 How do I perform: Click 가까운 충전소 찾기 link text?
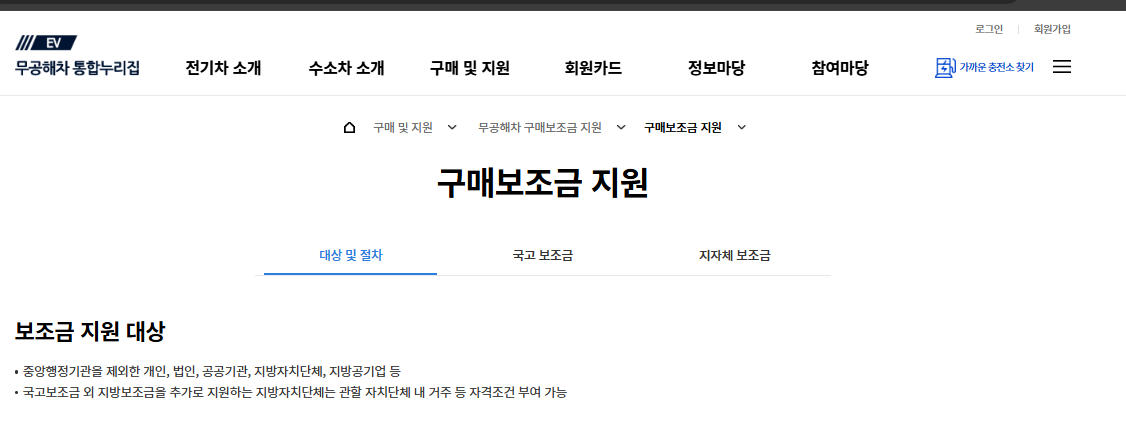point(997,68)
